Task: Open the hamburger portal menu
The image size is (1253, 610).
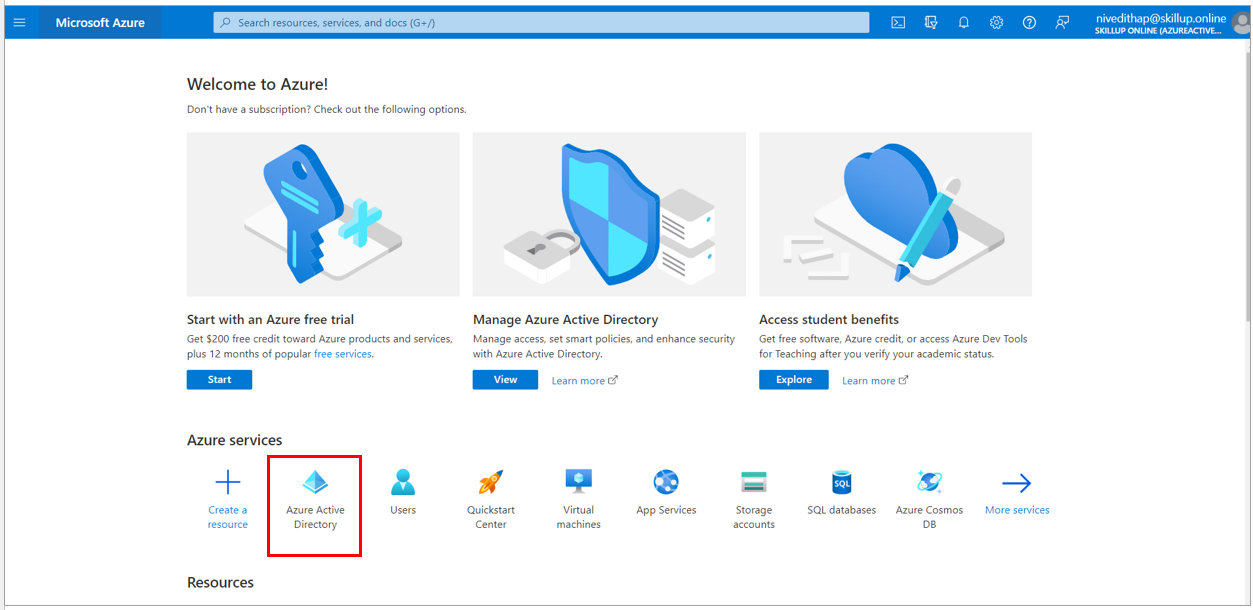Action: (x=19, y=22)
